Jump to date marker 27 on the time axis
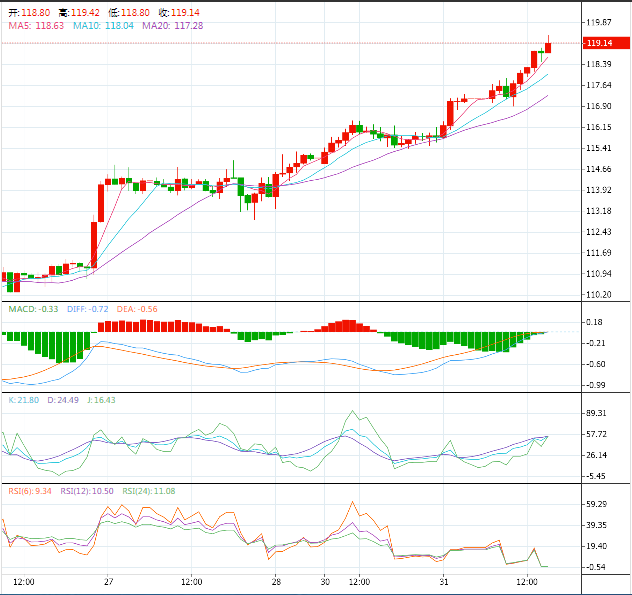The height and width of the screenshot is (595, 632). click(x=108, y=581)
